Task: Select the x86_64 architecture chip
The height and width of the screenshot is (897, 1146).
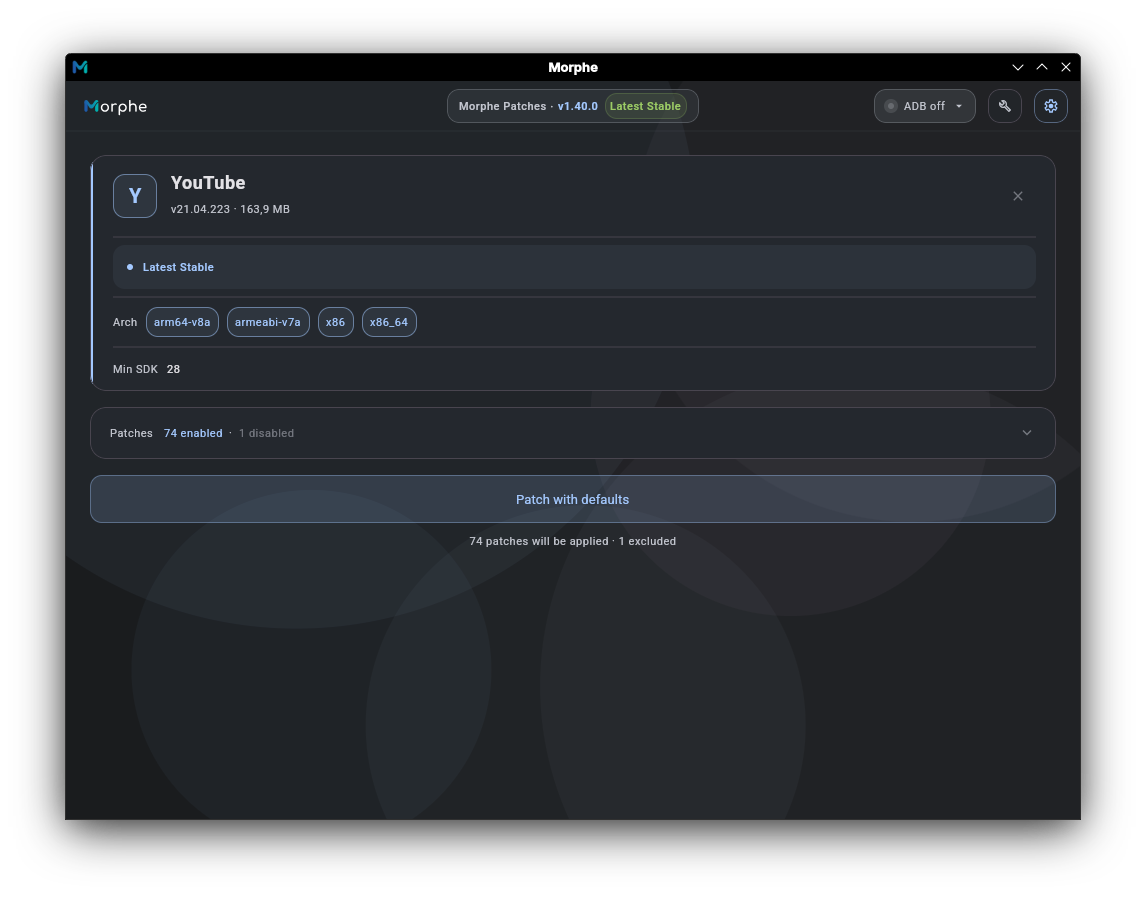Action: pyautogui.click(x=389, y=322)
